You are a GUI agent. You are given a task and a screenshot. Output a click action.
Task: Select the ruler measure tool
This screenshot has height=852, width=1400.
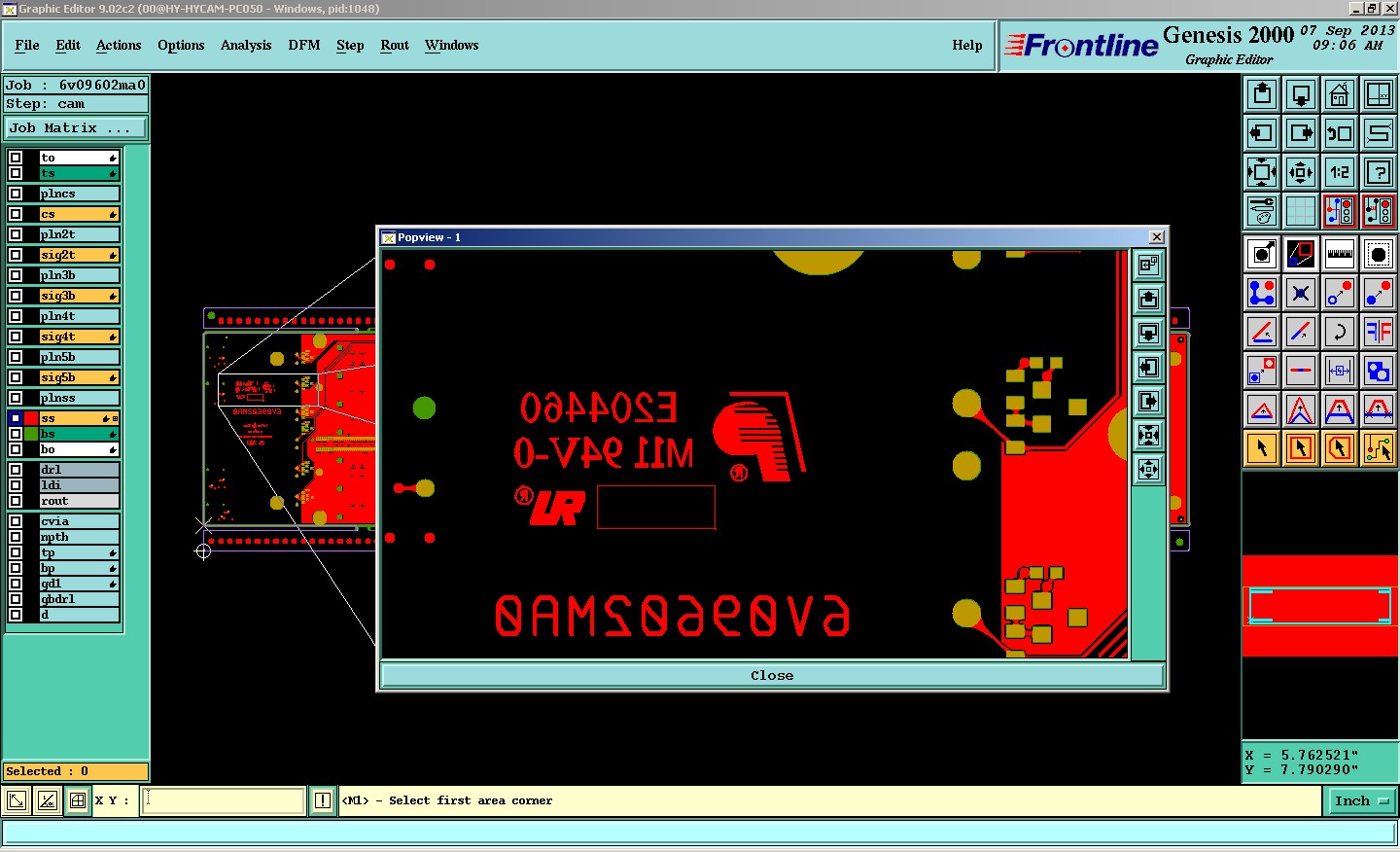point(1340,255)
